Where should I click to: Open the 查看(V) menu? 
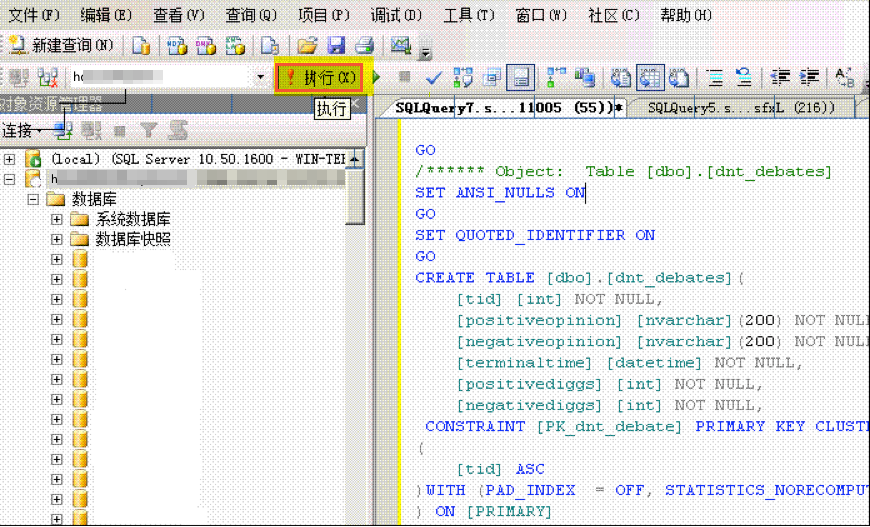coord(179,15)
